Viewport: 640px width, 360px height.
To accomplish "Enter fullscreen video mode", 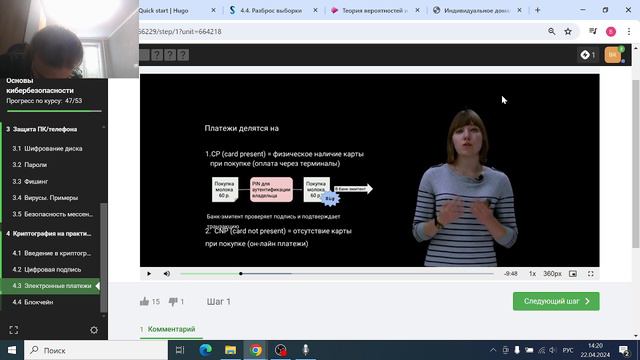I will pos(591,274).
